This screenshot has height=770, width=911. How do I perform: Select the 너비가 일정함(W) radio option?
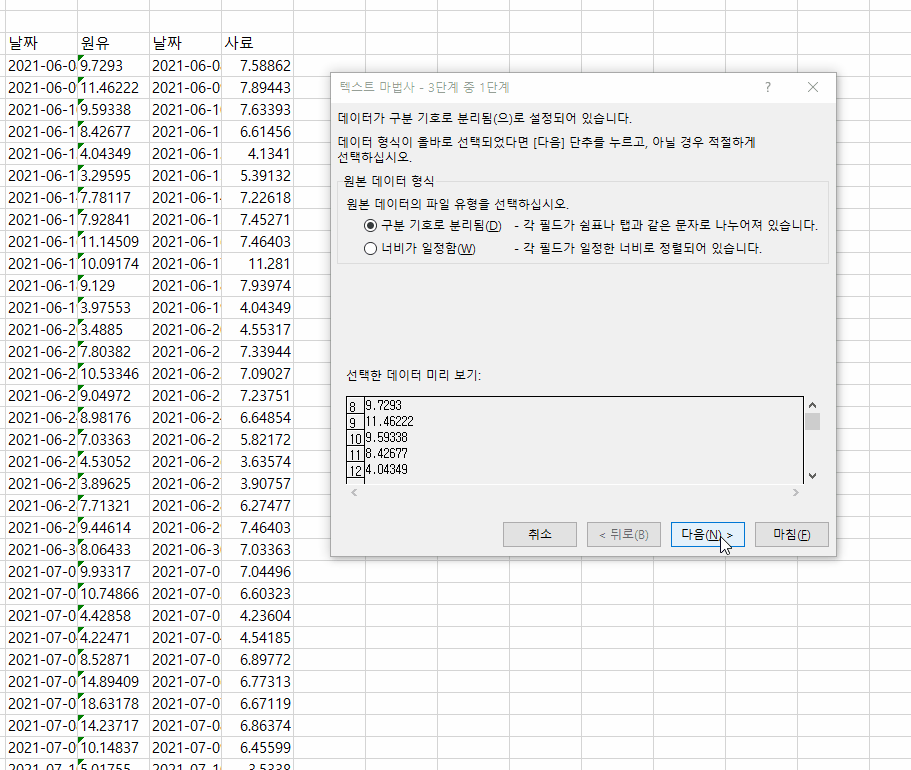(x=420, y=249)
